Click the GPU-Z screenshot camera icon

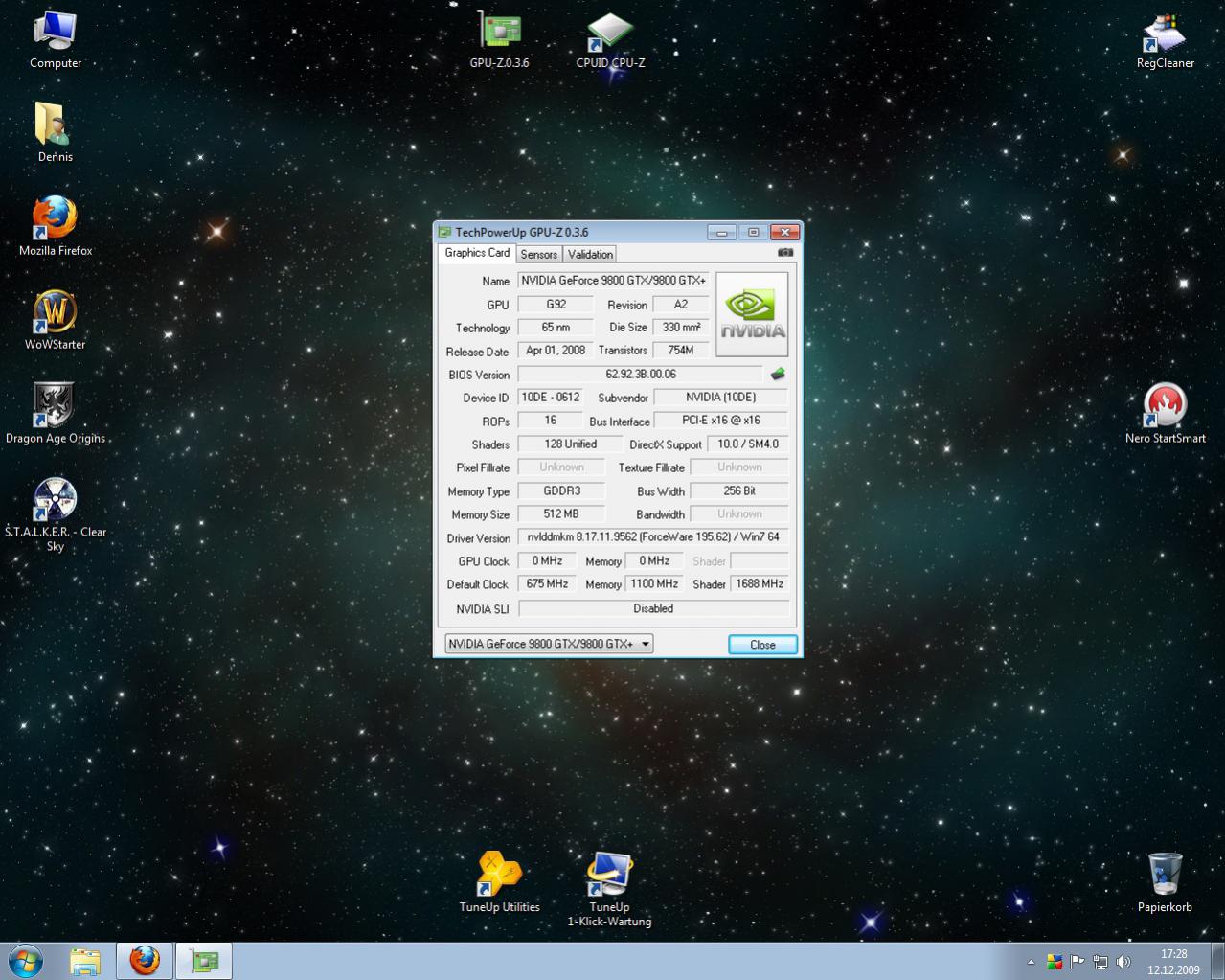(785, 253)
